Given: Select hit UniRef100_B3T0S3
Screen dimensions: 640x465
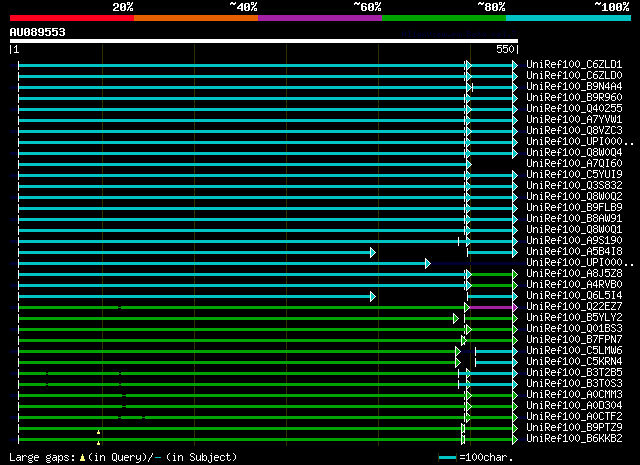Looking at the screenshot, I should pyautogui.click(x=574, y=384).
